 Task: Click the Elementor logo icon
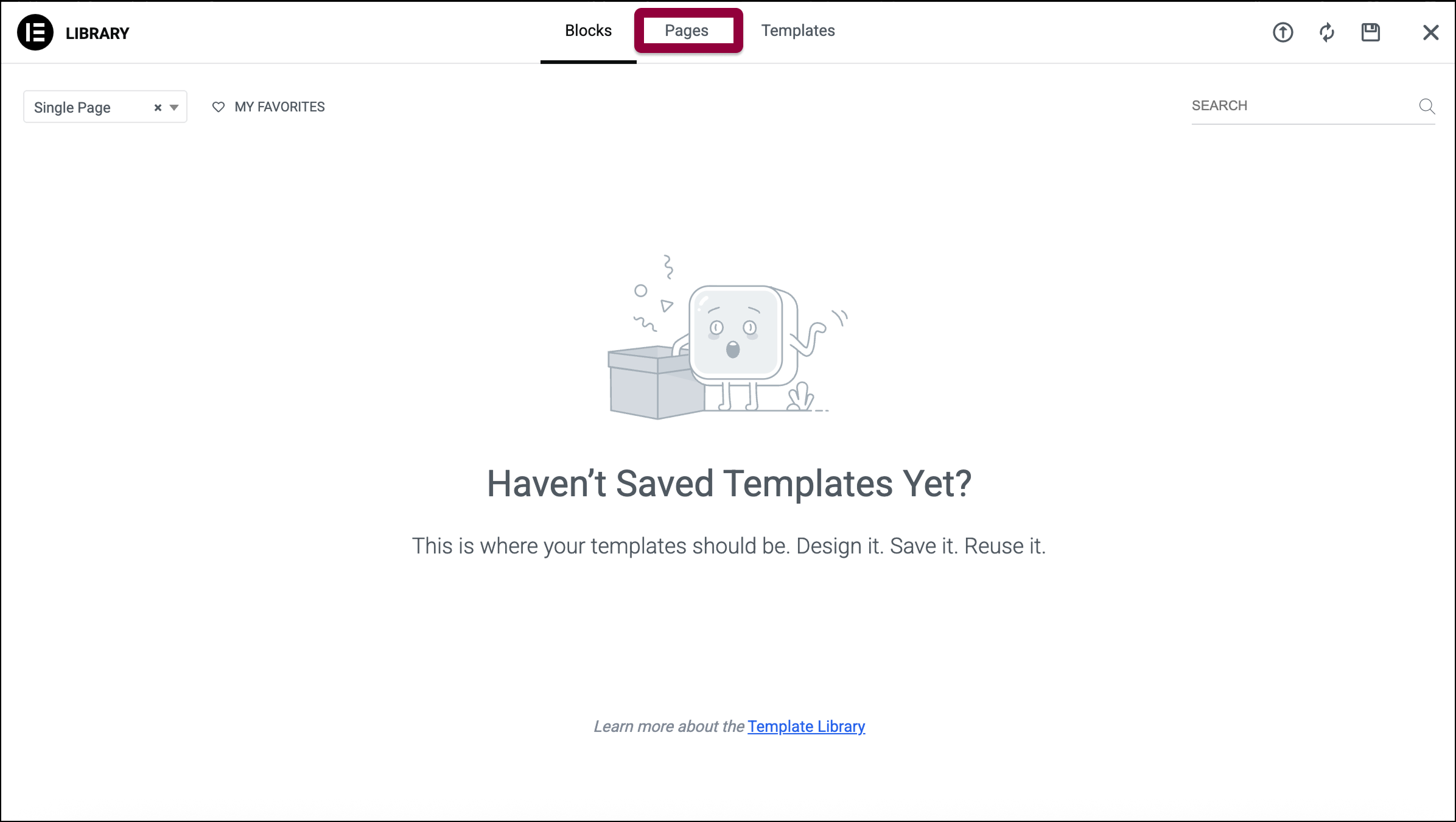35,32
